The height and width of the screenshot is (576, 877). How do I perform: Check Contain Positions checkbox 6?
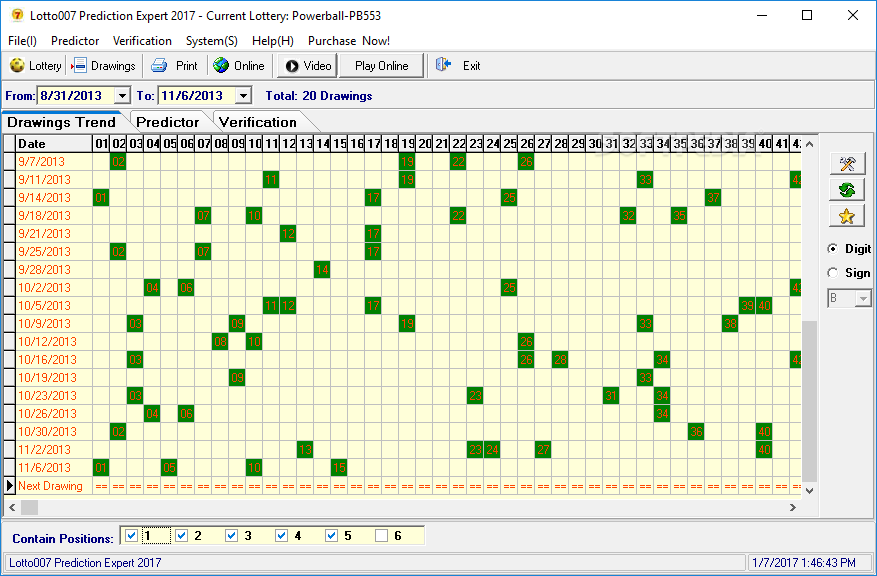[x=381, y=536]
